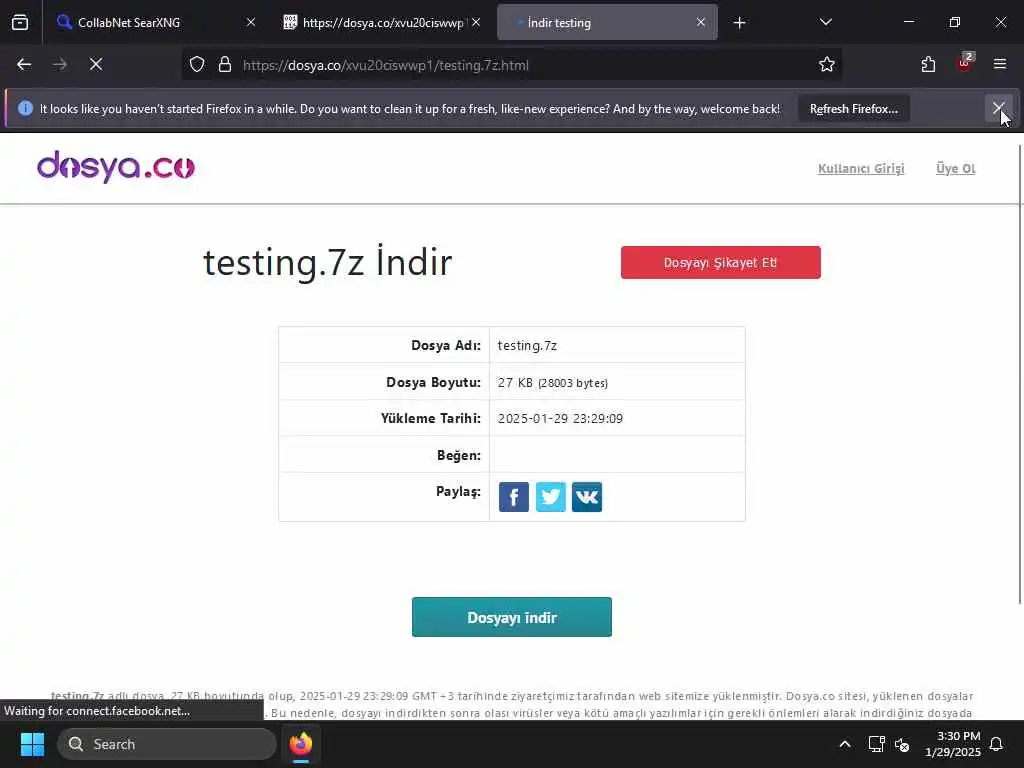Dismiss the Firefox refresh notification bar
This screenshot has width=1024, height=768.
999,108
